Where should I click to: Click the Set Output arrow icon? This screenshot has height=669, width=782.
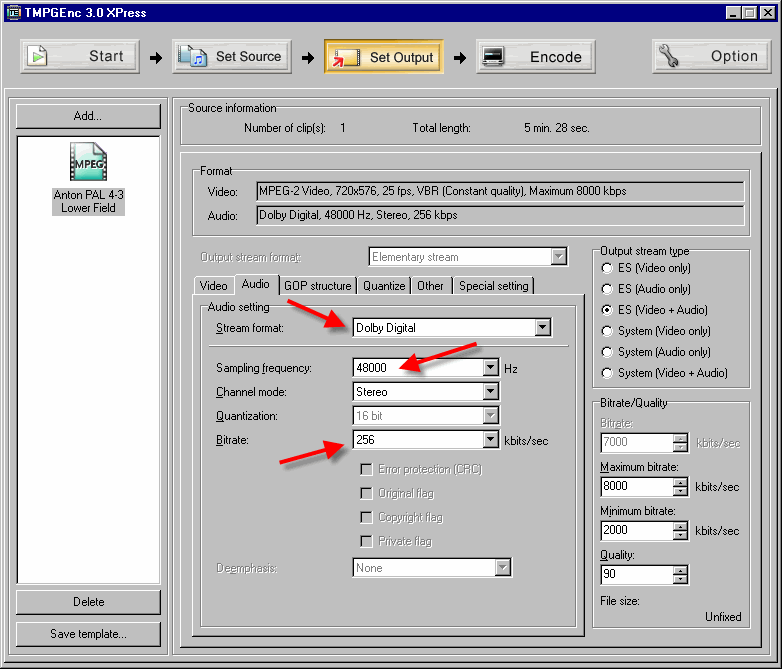(x=346, y=57)
